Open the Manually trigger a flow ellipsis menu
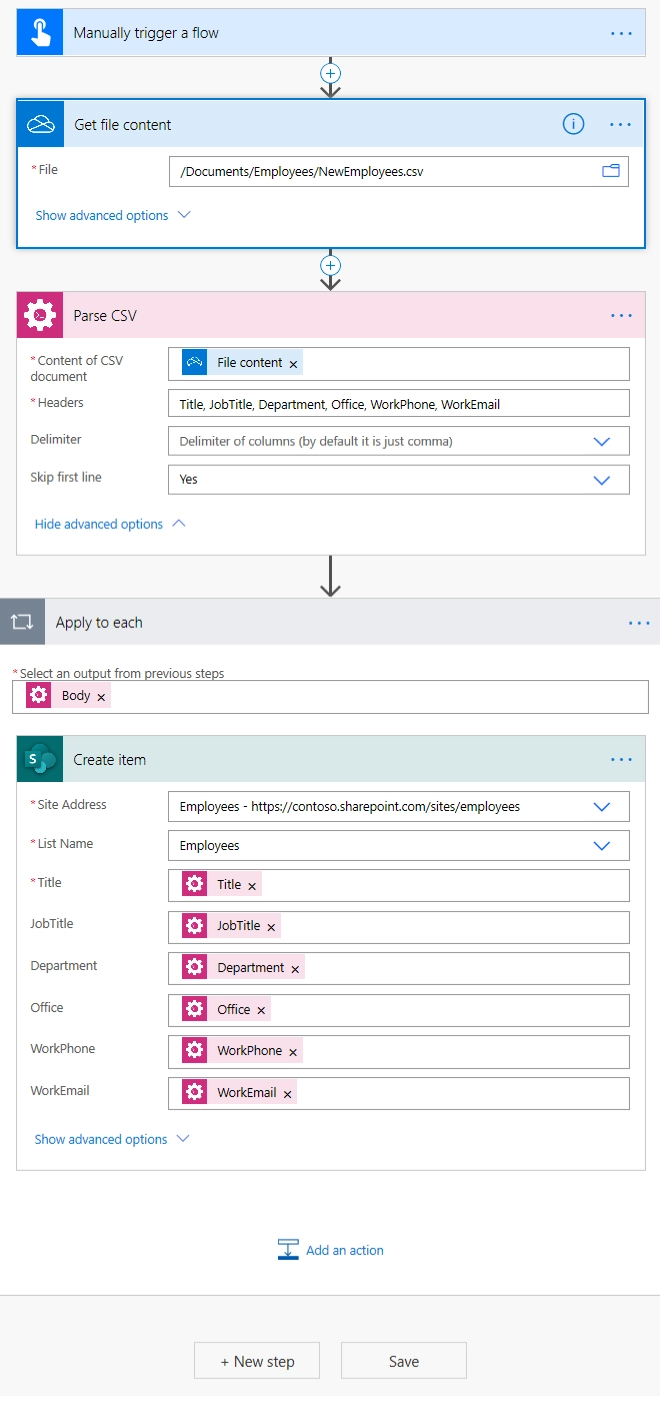Image resolution: width=660 pixels, height=1415 pixels. click(621, 33)
